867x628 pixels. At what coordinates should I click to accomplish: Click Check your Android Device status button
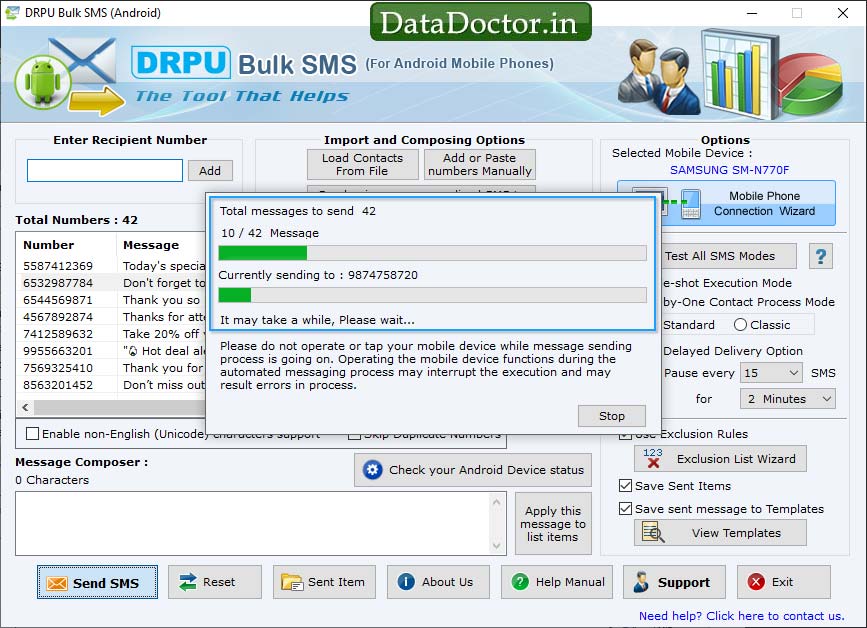(x=473, y=470)
